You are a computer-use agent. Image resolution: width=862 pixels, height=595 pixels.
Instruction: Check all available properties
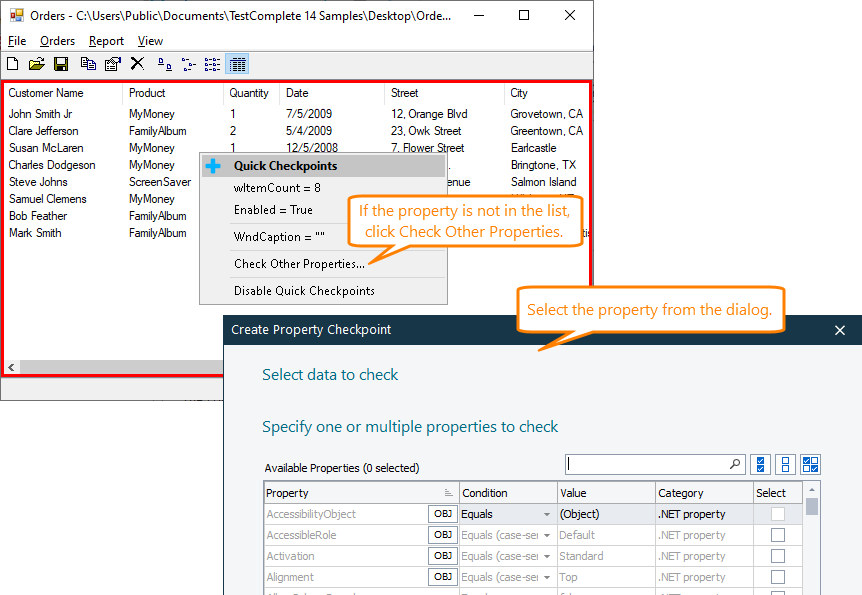pos(760,464)
